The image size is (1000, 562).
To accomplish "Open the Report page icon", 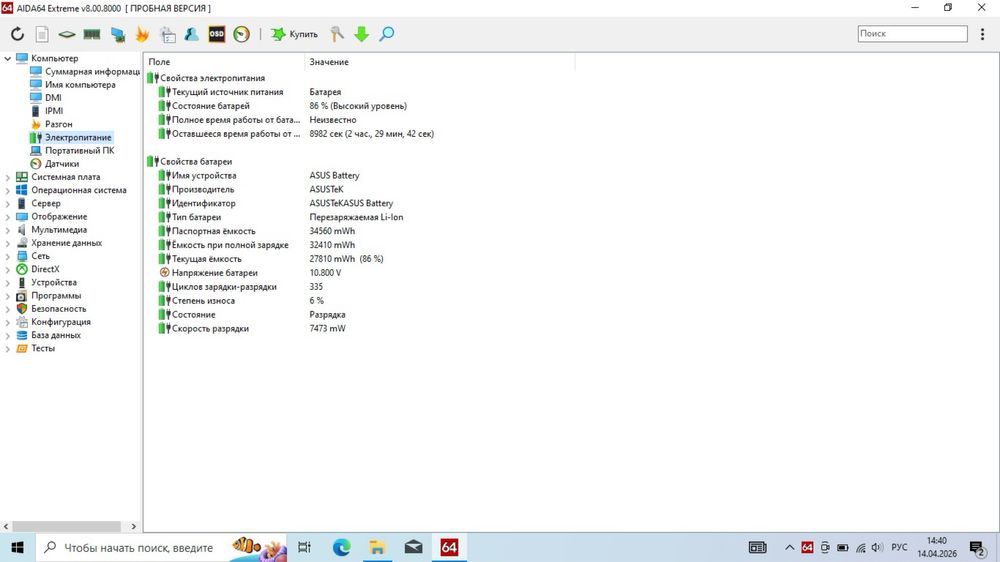I will tap(42, 34).
